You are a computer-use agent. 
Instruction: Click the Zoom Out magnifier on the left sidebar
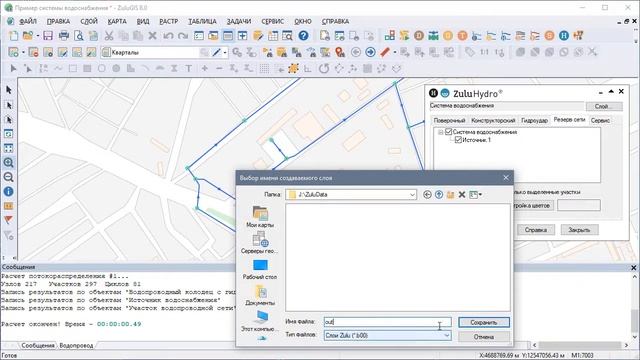[8, 177]
